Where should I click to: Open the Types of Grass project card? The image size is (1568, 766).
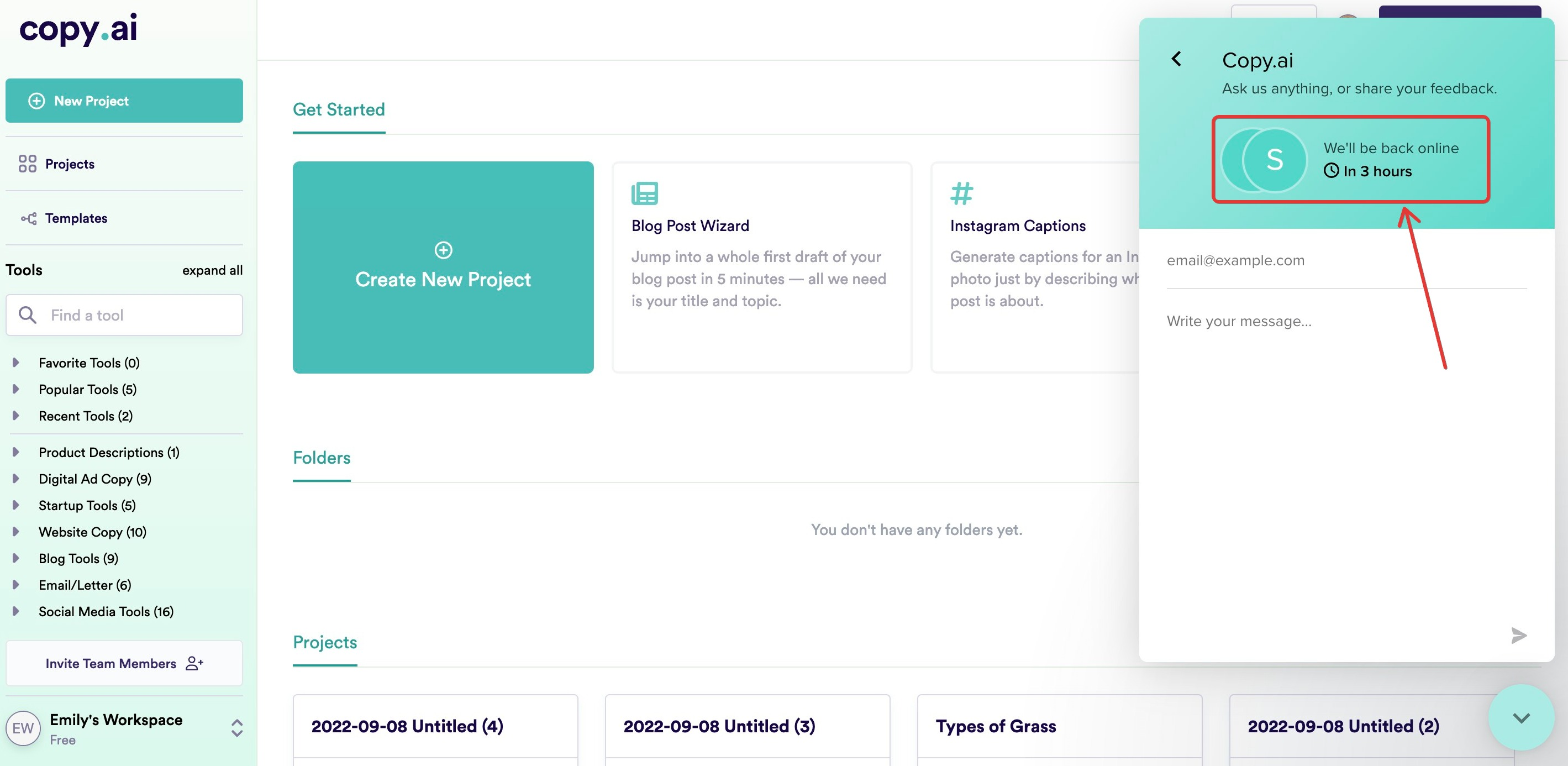[x=1059, y=726]
